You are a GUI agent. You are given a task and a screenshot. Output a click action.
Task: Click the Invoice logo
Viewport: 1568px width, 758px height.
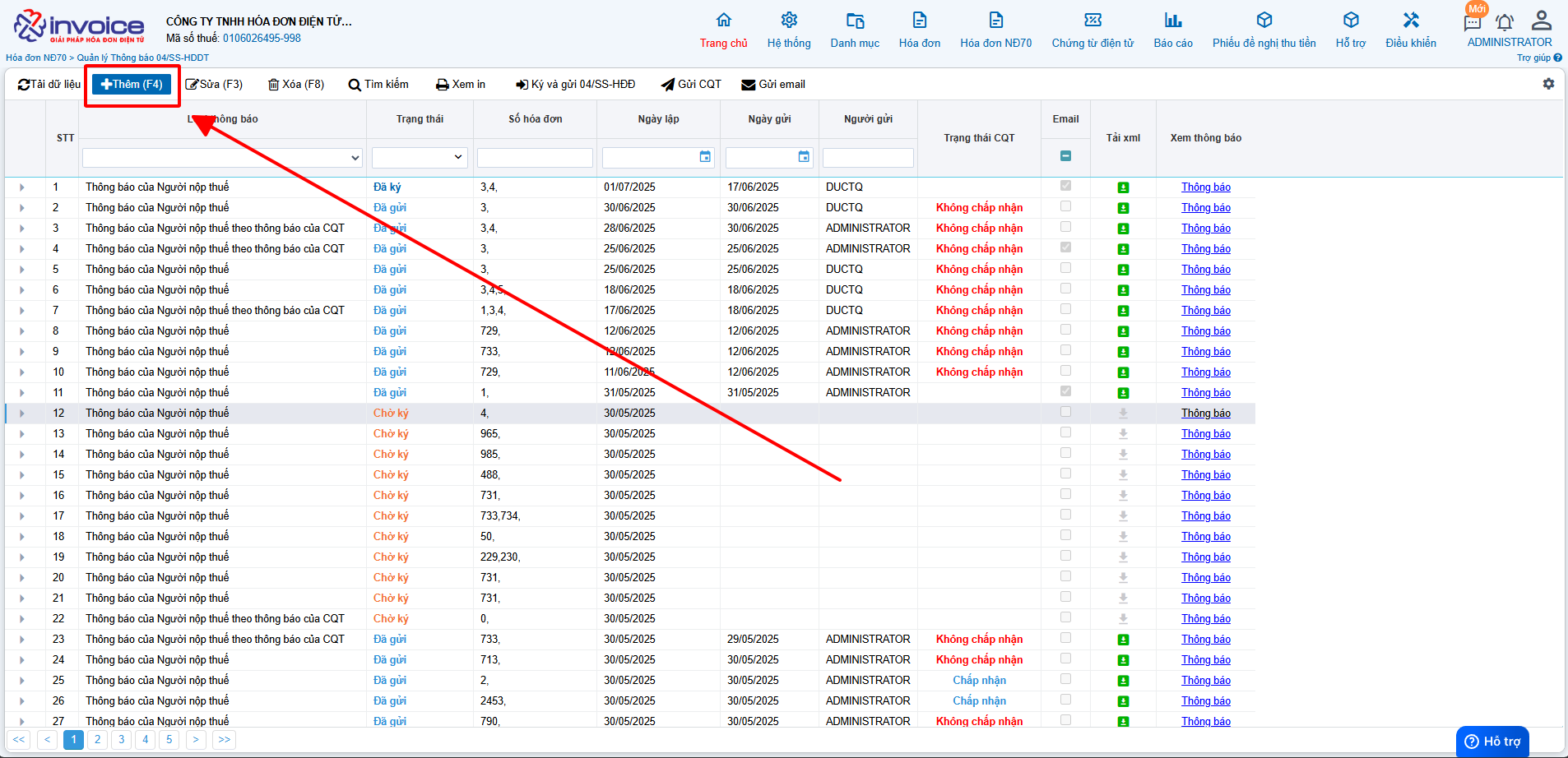click(x=79, y=26)
